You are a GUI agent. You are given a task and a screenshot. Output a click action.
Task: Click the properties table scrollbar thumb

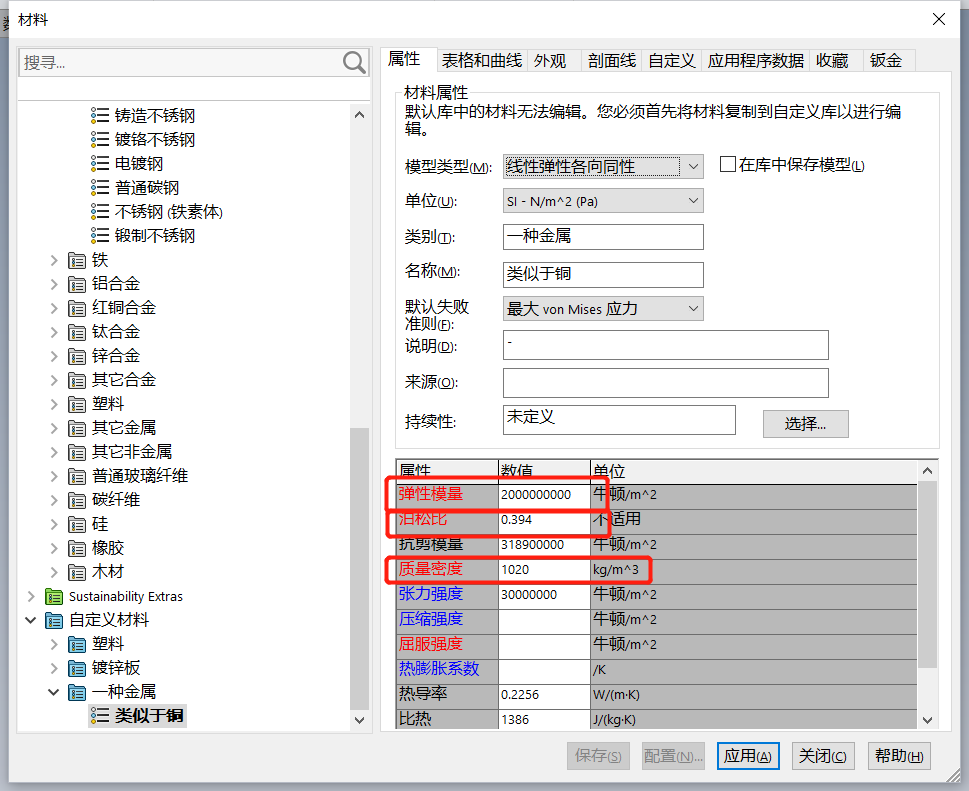(x=927, y=575)
